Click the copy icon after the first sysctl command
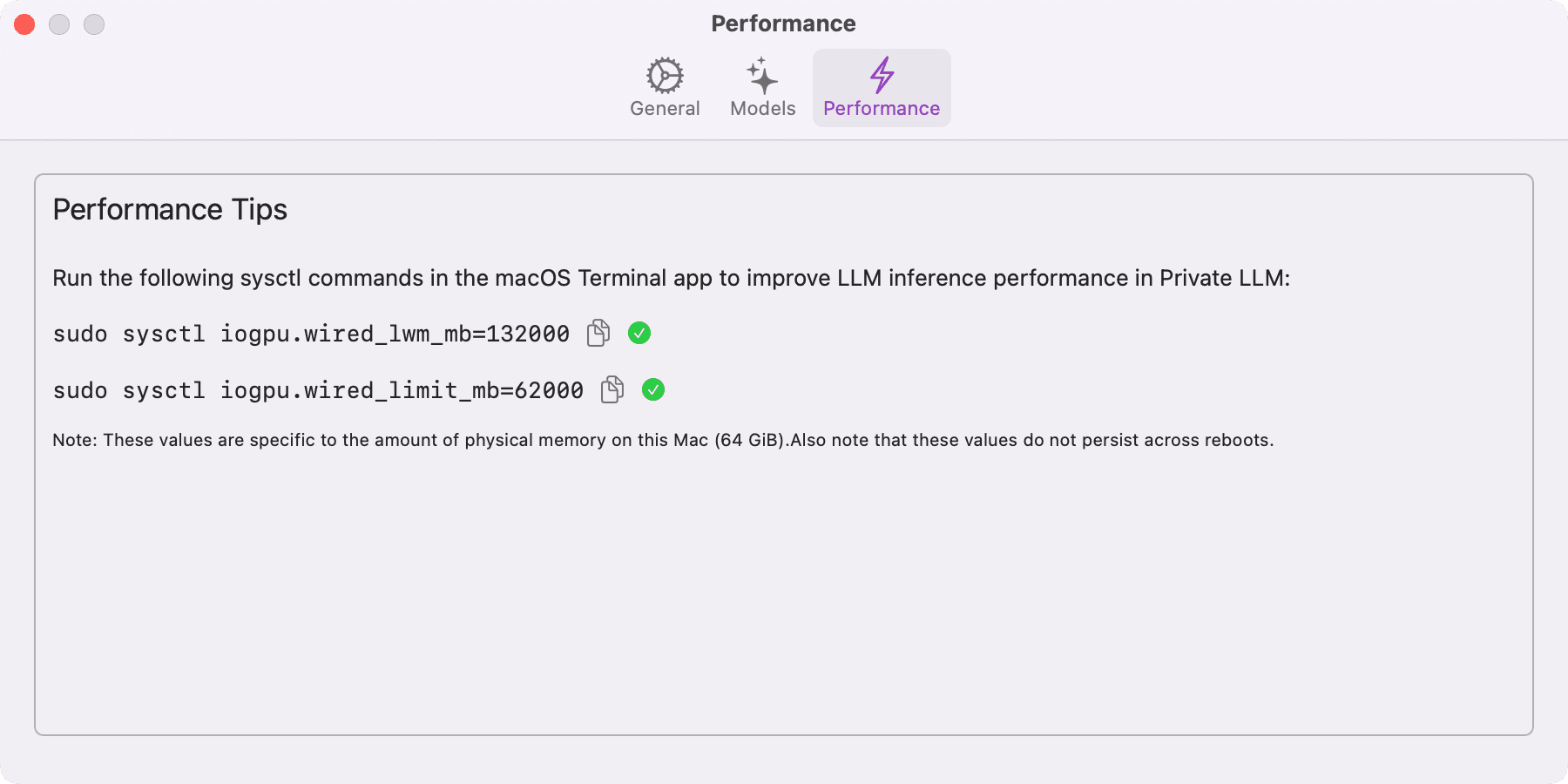This screenshot has height=784, width=1568. (598, 334)
